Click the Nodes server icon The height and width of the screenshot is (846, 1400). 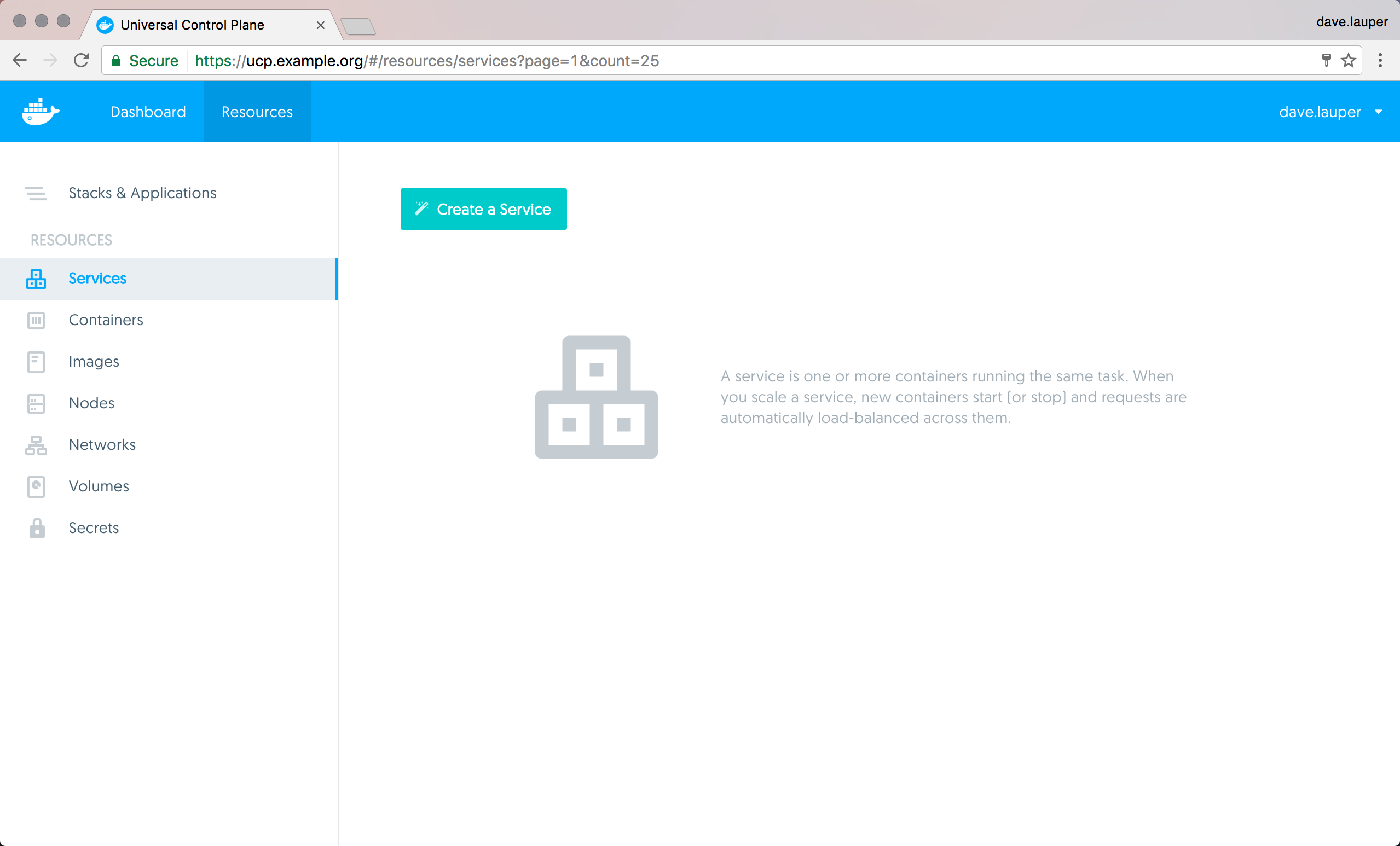[x=36, y=403]
